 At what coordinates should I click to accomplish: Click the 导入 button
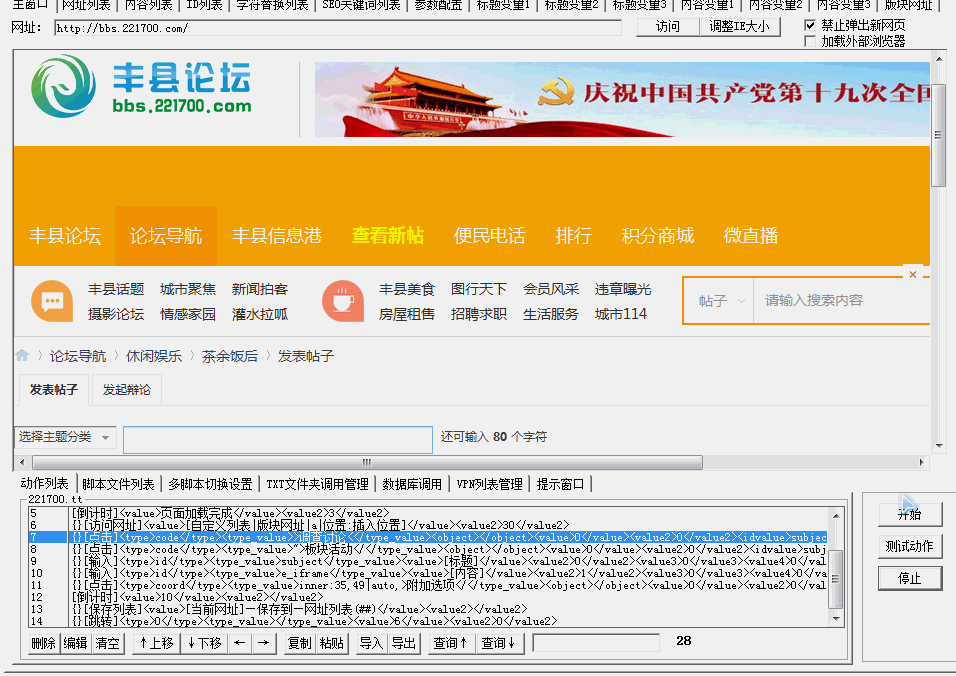[x=371, y=643]
